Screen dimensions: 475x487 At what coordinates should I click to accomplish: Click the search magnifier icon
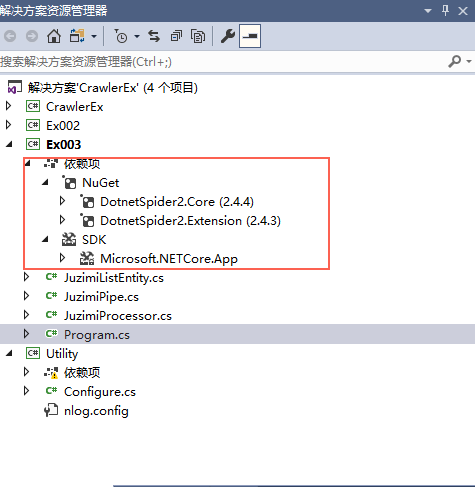click(x=454, y=61)
